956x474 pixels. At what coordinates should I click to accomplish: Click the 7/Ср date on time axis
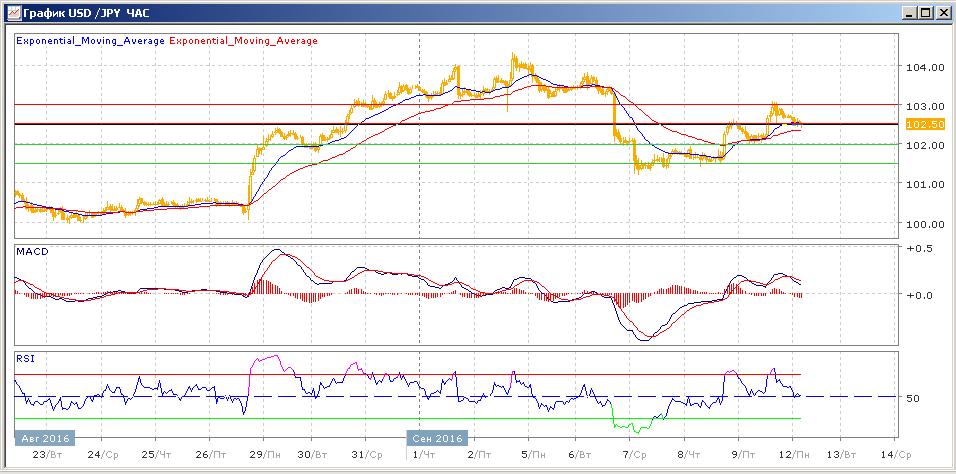(634, 453)
